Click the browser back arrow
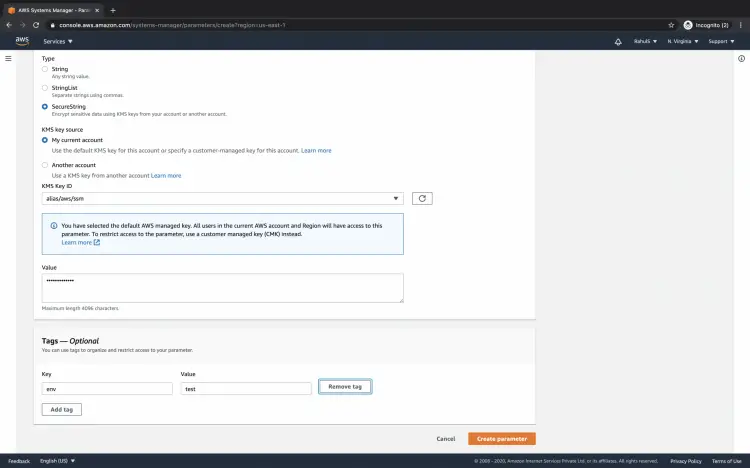This screenshot has width=750, height=468. pyautogui.click(x=9, y=25)
